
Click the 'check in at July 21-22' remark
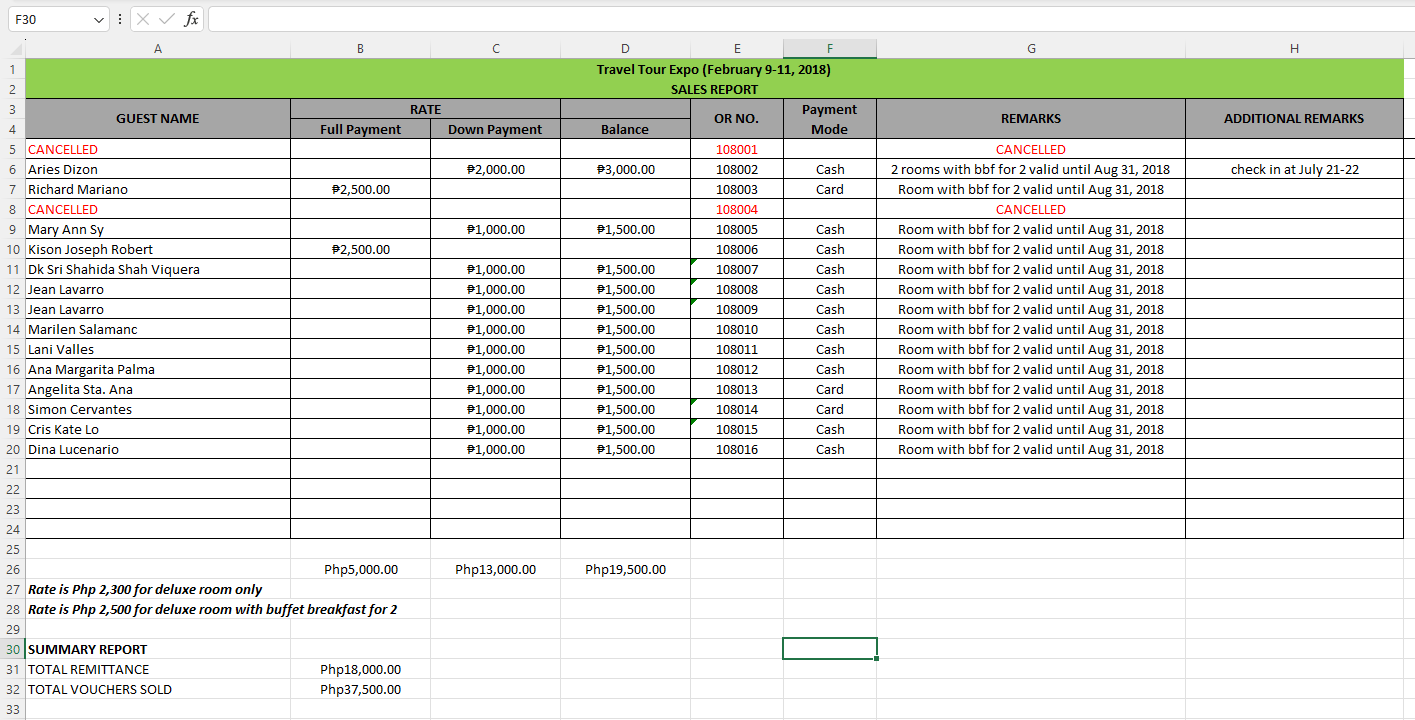1294,169
